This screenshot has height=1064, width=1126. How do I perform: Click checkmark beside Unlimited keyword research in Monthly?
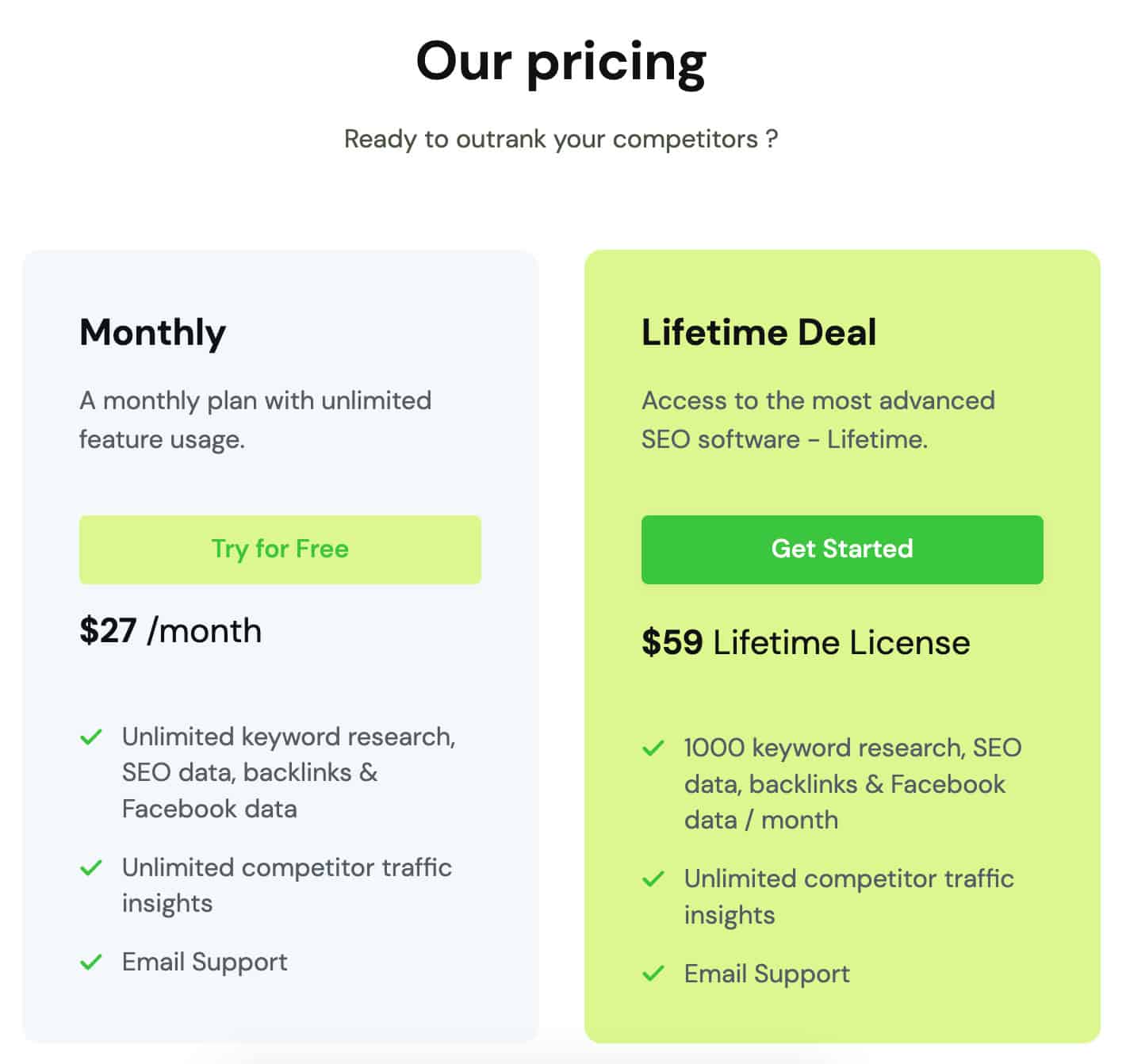pyautogui.click(x=91, y=737)
